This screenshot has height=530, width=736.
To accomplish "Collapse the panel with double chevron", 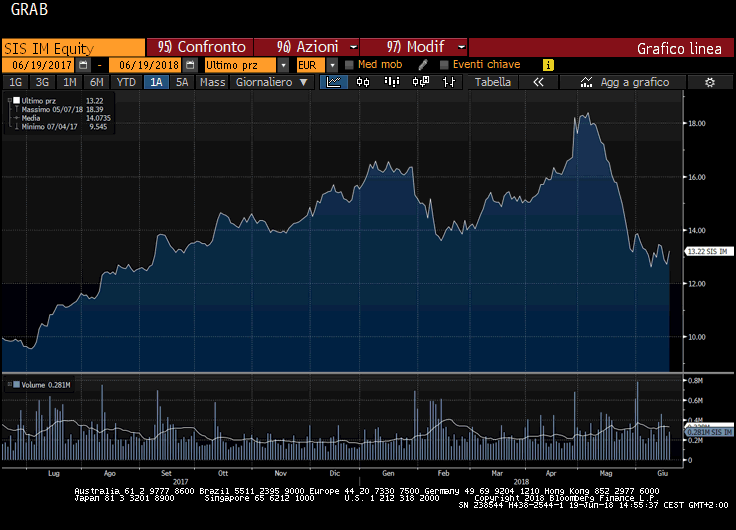I will pos(538,82).
